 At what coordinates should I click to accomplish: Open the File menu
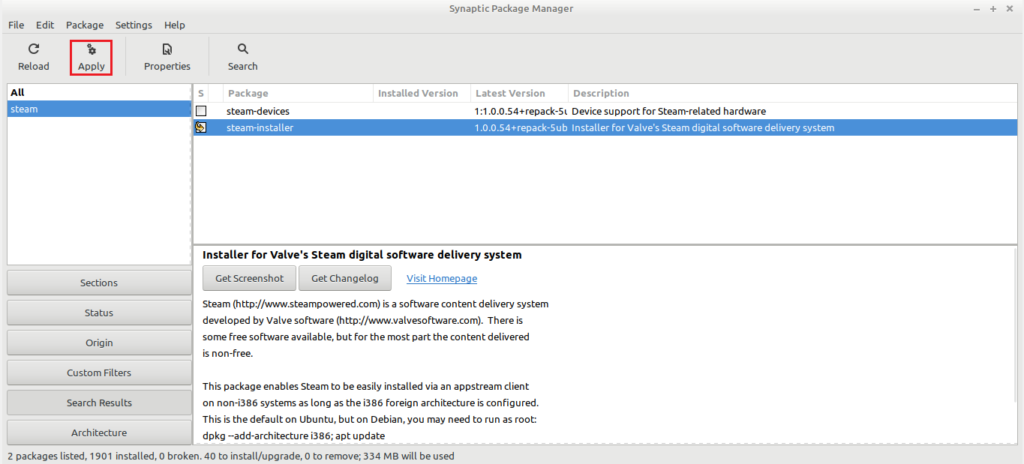tap(16, 25)
